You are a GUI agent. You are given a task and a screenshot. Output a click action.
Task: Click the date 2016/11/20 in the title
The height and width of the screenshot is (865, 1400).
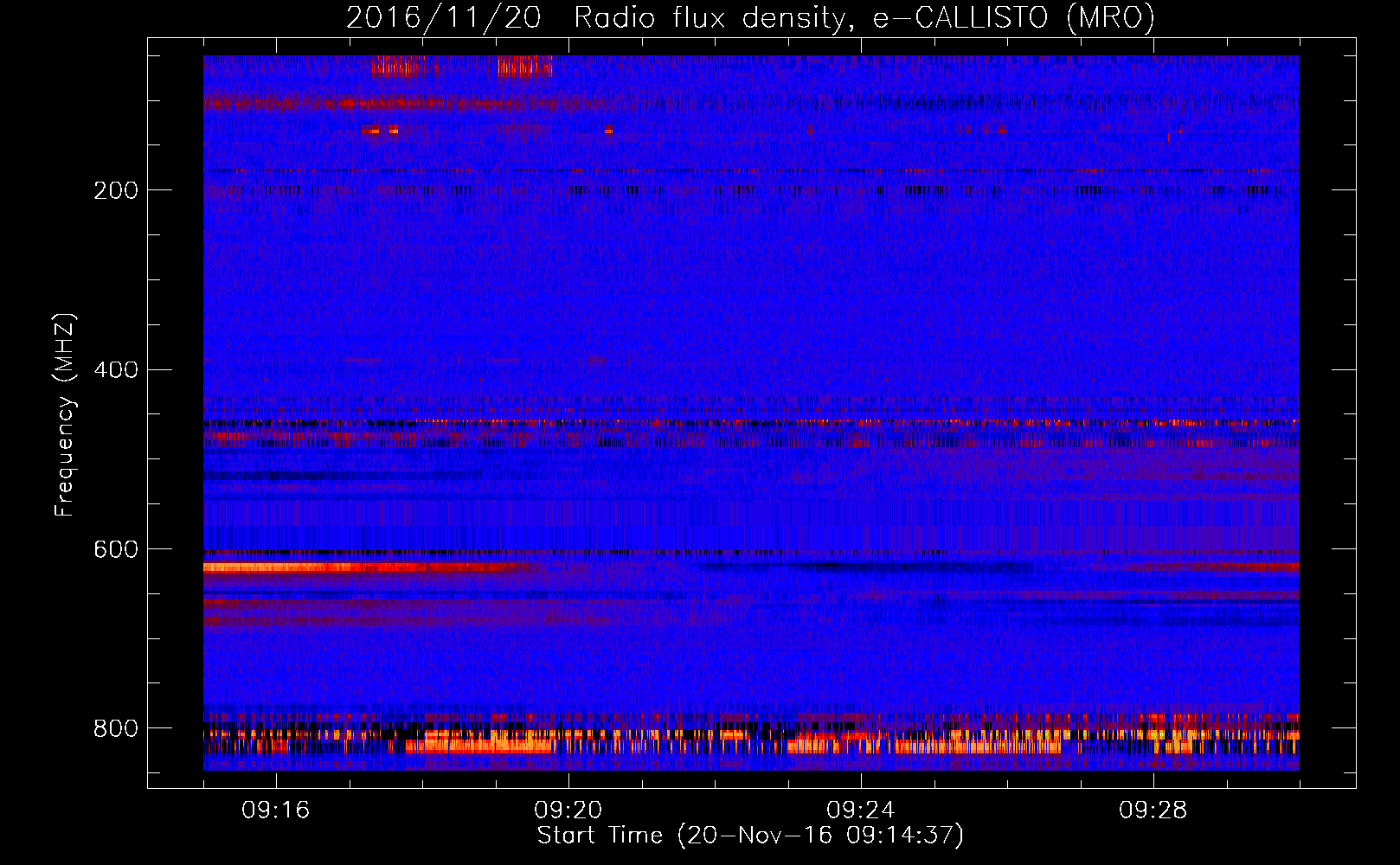[444, 17]
